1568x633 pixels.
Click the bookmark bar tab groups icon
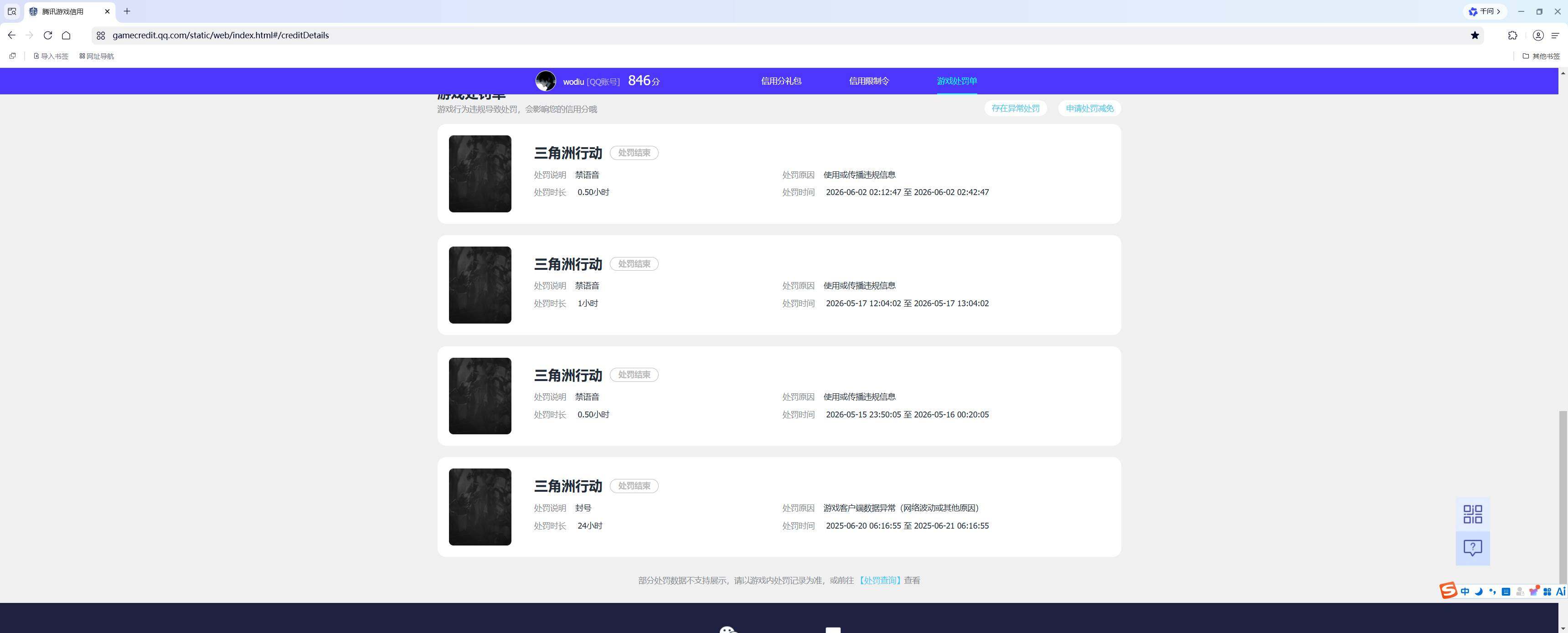click(12, 56)
